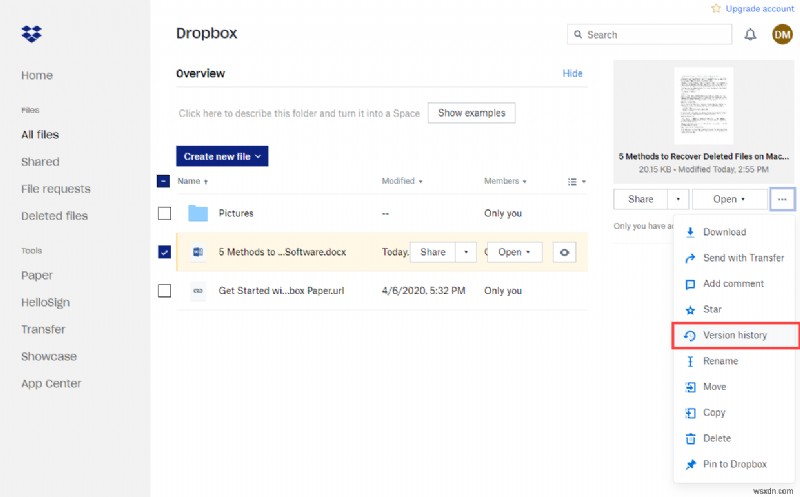Open Shared in sidebar
Screen dimensions: 800x497
pos(40,162)
